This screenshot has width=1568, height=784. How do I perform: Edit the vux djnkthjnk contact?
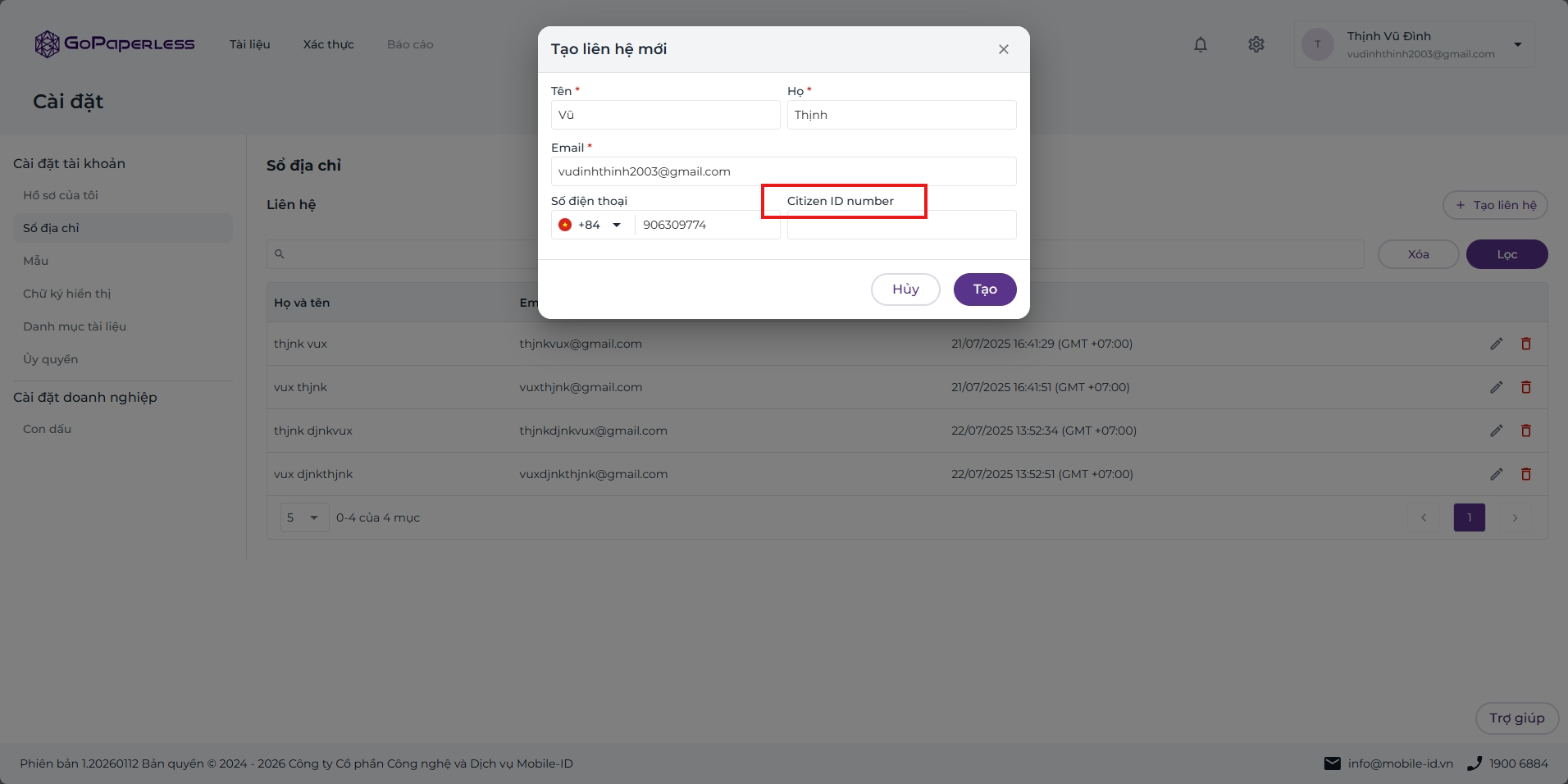1497,474
